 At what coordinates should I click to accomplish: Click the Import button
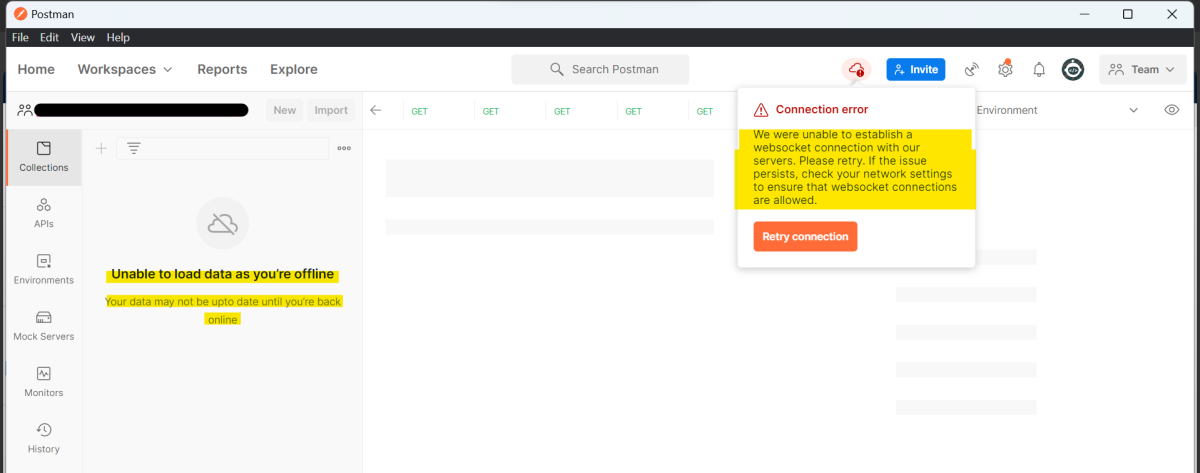[331, 110]
